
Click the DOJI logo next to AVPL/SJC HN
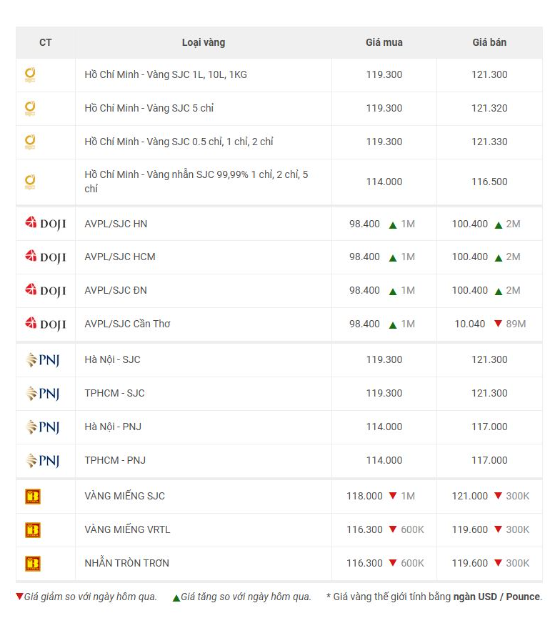45,224
